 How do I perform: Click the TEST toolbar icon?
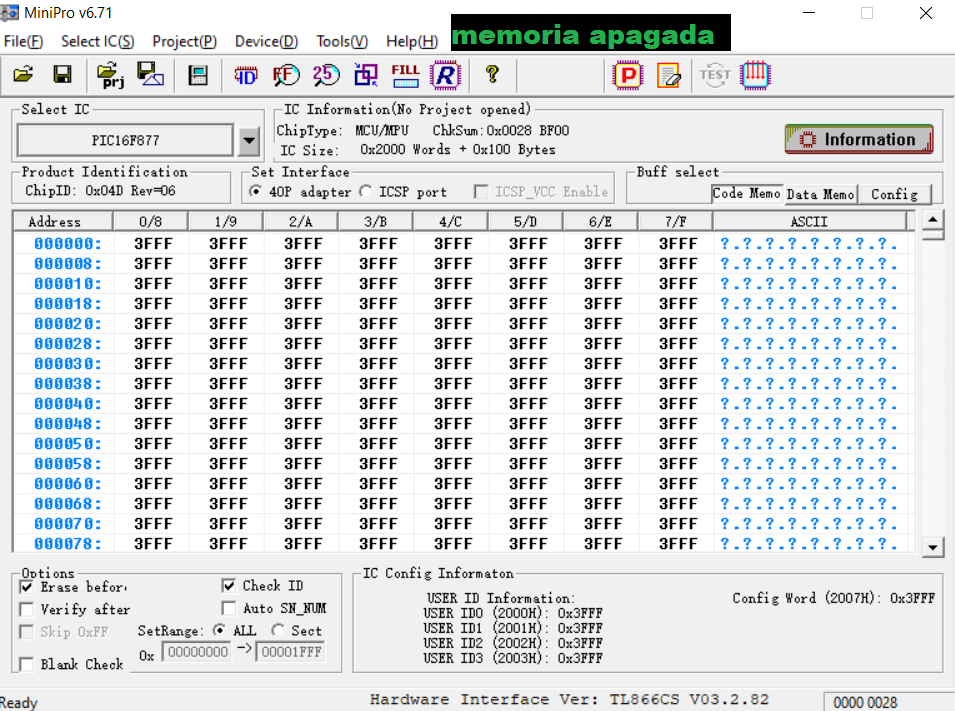click(x=715, y=75)
